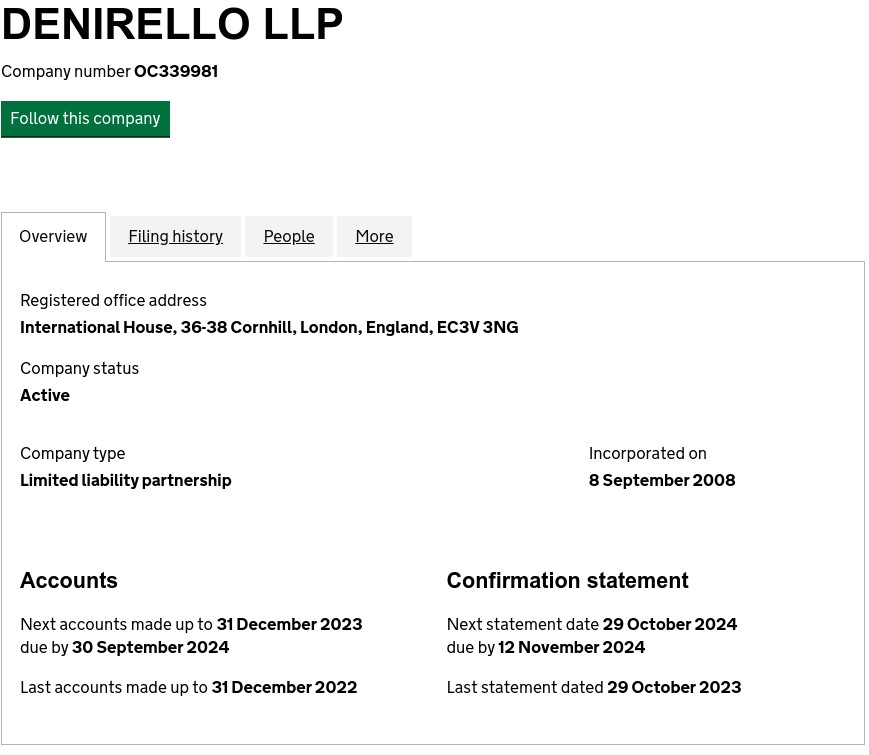
Task: Click the DENIRELLO LLP company heading
Action: (172, 24)
